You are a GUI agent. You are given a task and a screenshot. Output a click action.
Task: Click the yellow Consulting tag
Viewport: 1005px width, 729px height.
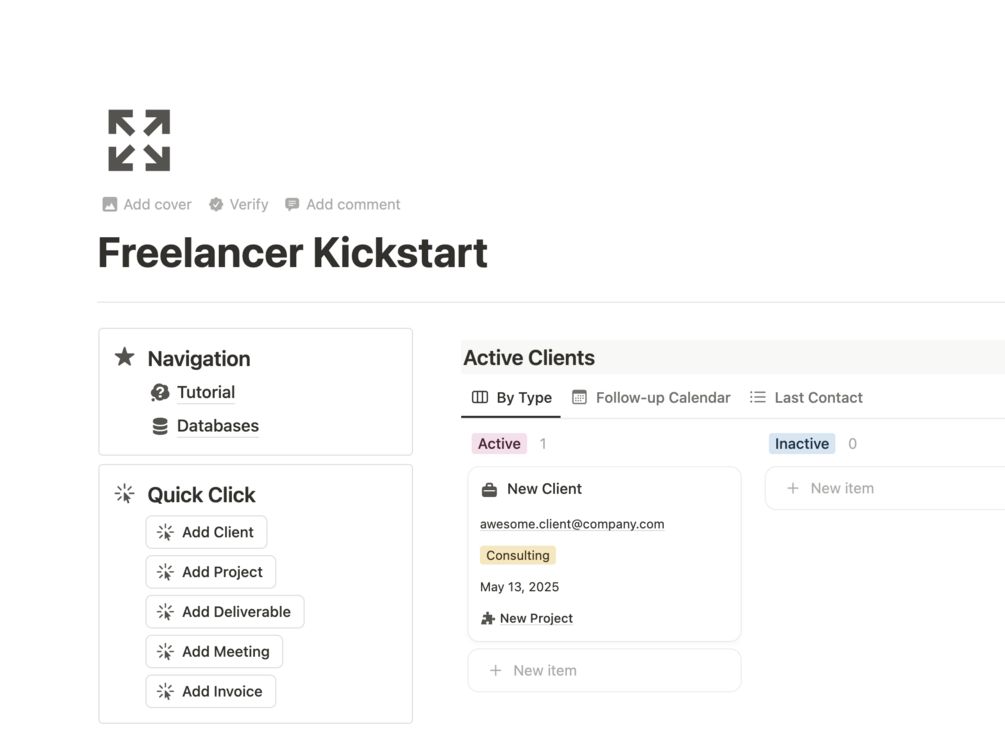click(x=518, y=555)
